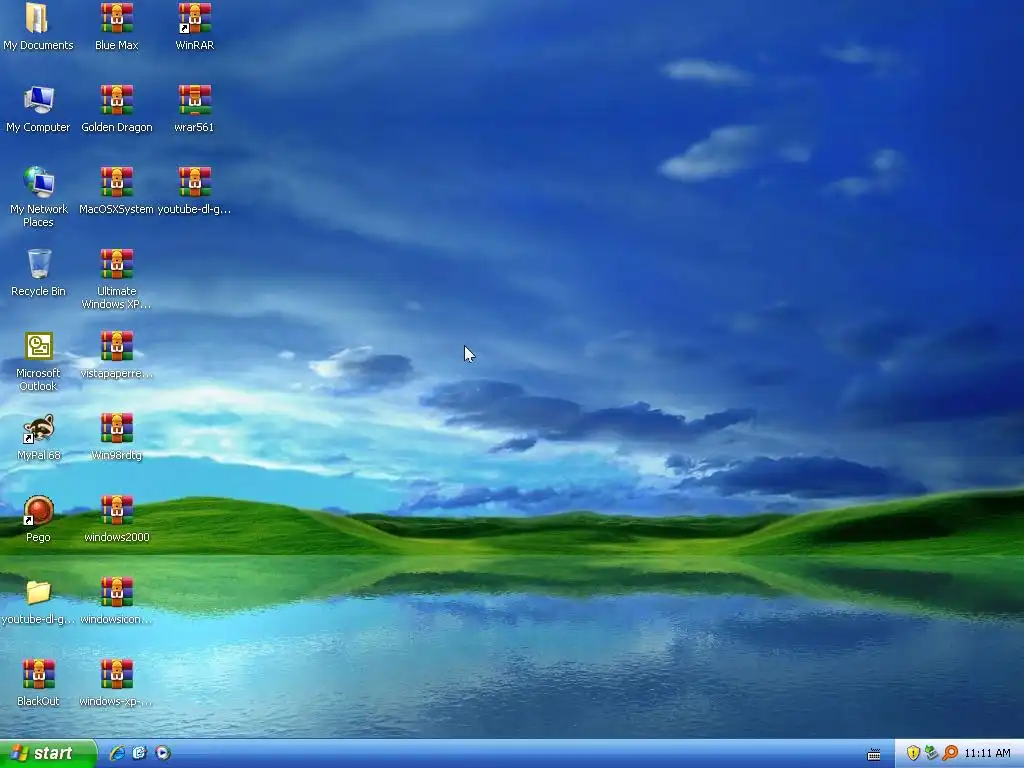Image resolution: width=1024 pixels, height=768 pixels.
Task: Open the Start menu
Action: (x=48, y=754)
